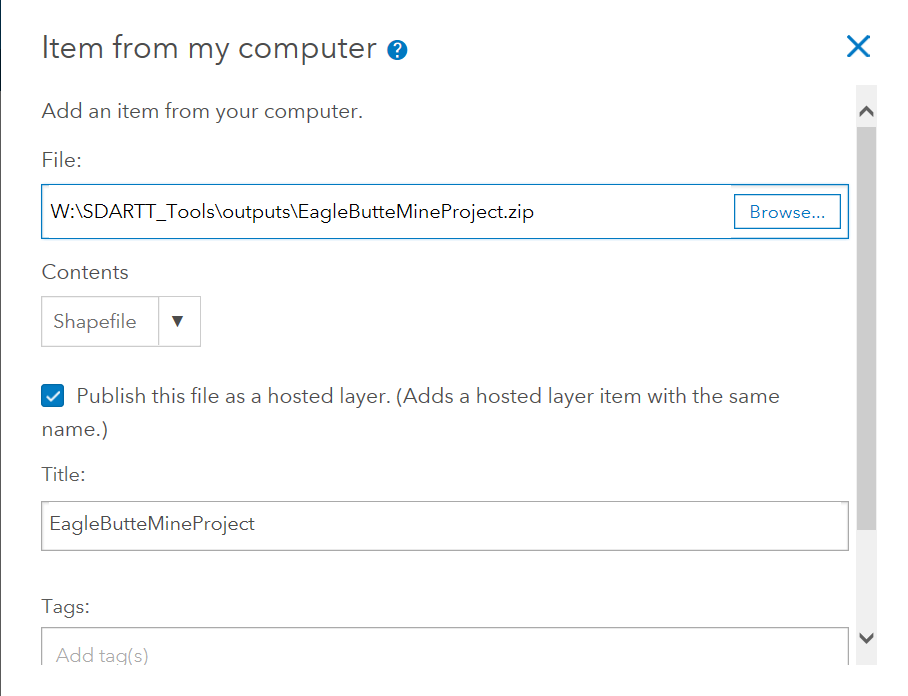Click the 'Contents' label
Screen dimensions: 908x696
(85, 272)
